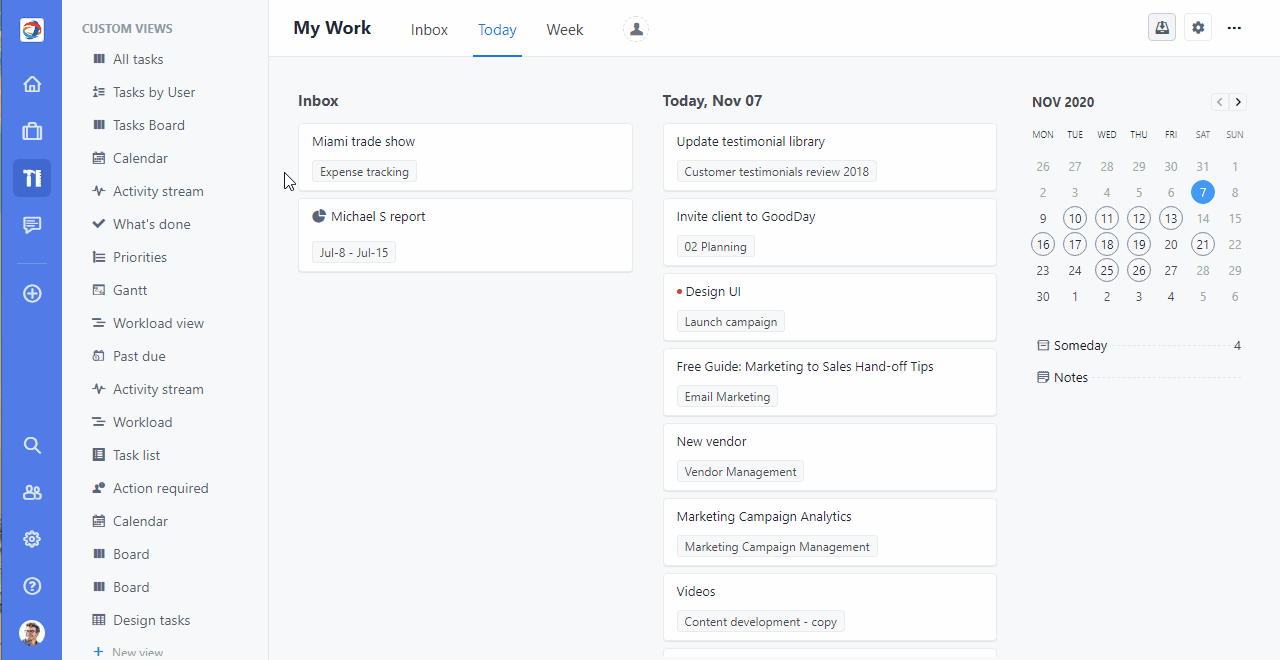Open the messages chat icon
Image resolution: width=1280 pixels, height=660 pixels.
click(32, 225)
